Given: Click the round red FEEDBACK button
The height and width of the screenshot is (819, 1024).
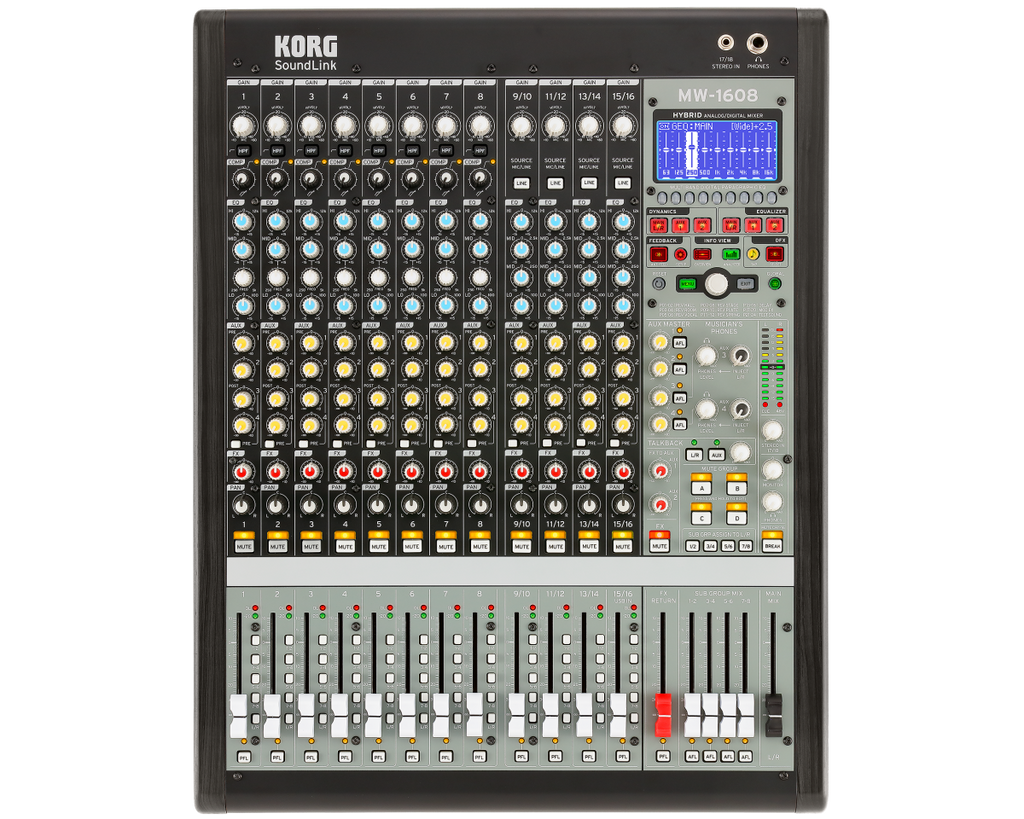Looking at the screenshot, I should pyautogui.click(x=680, y=254).
